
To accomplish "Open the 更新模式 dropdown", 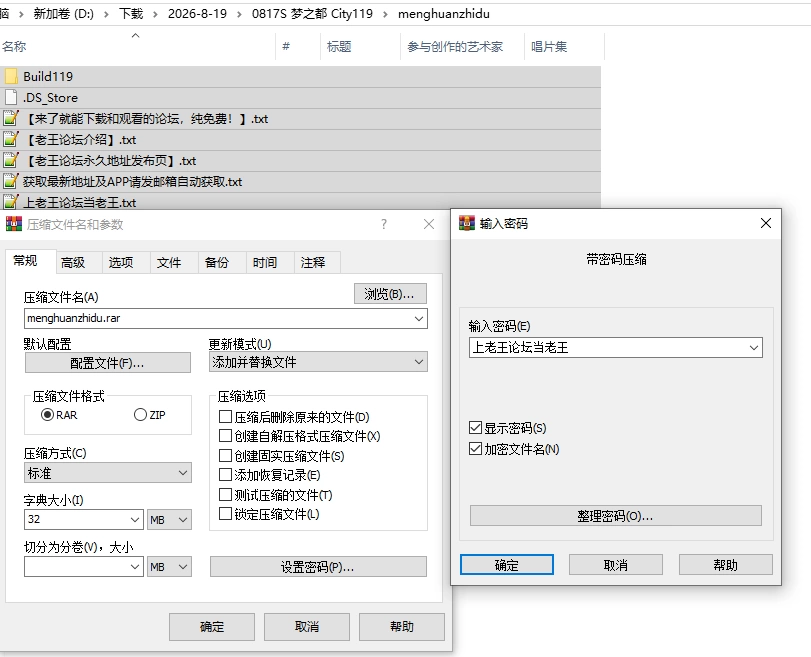I will (x=318, y=362).
